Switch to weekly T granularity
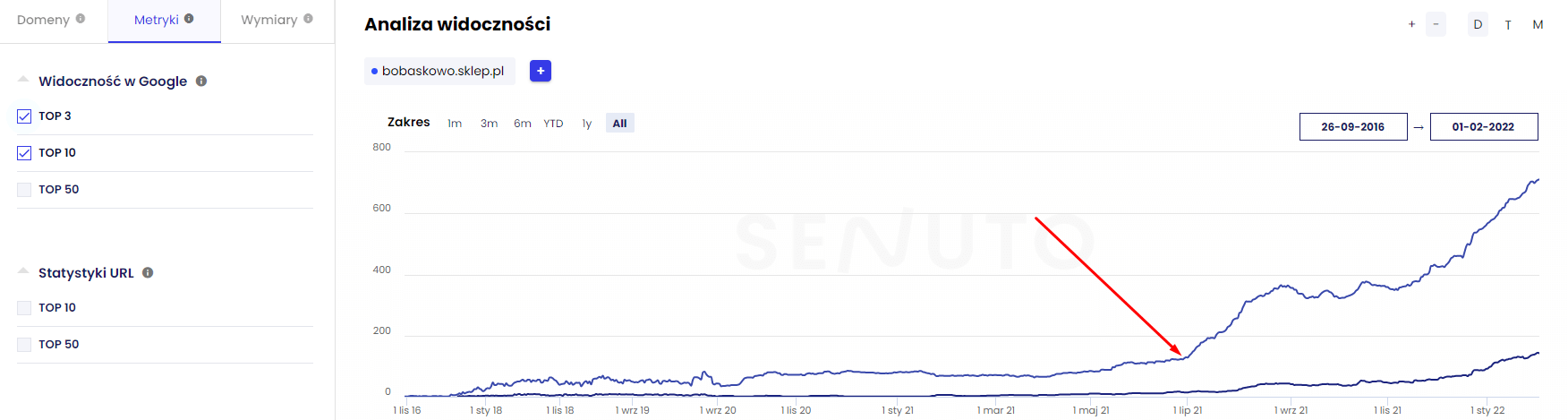 (x=1508, y=25)
